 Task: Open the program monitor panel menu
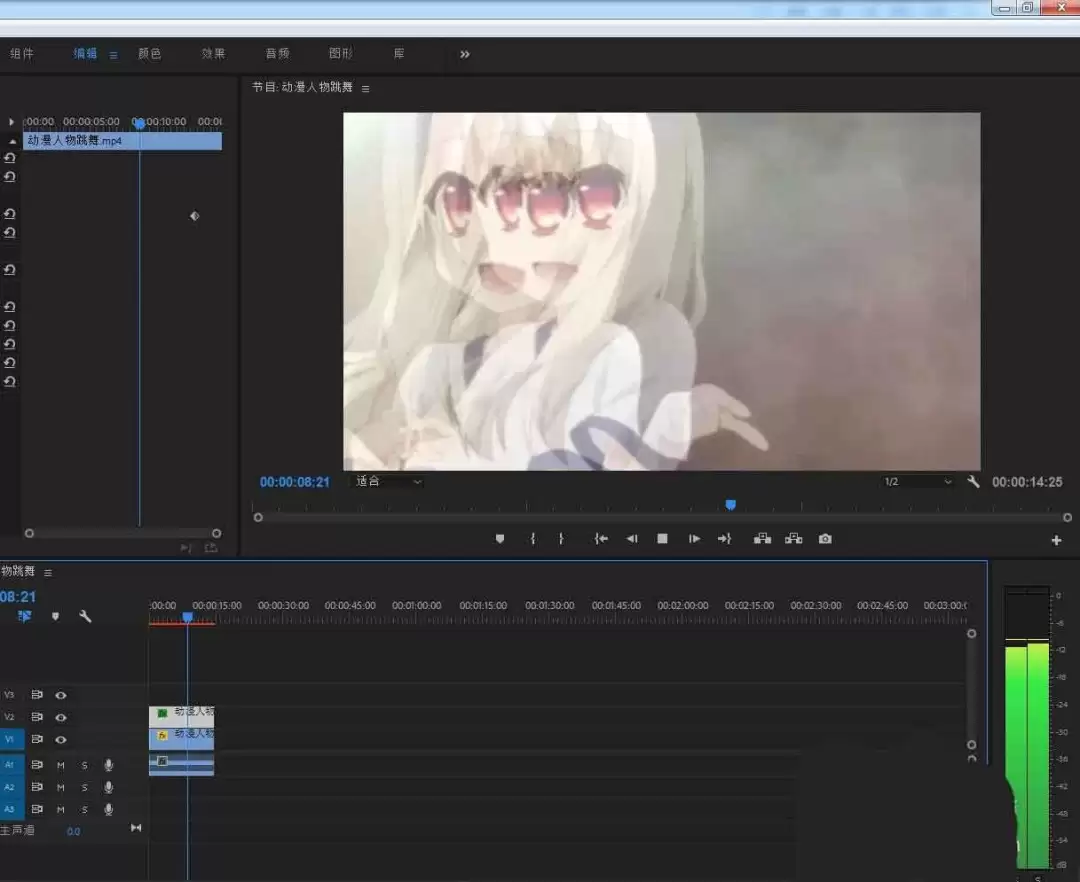point(366,89)
